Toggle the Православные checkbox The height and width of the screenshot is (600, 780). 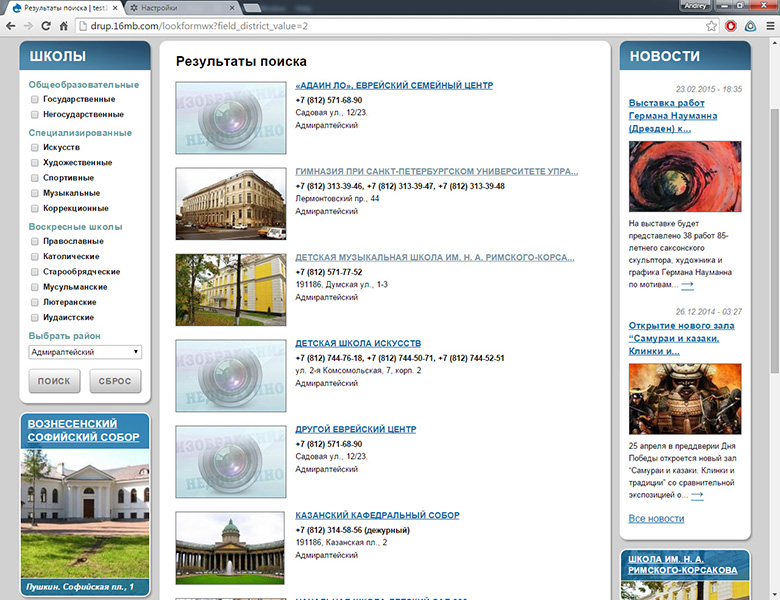pos(34,241)
